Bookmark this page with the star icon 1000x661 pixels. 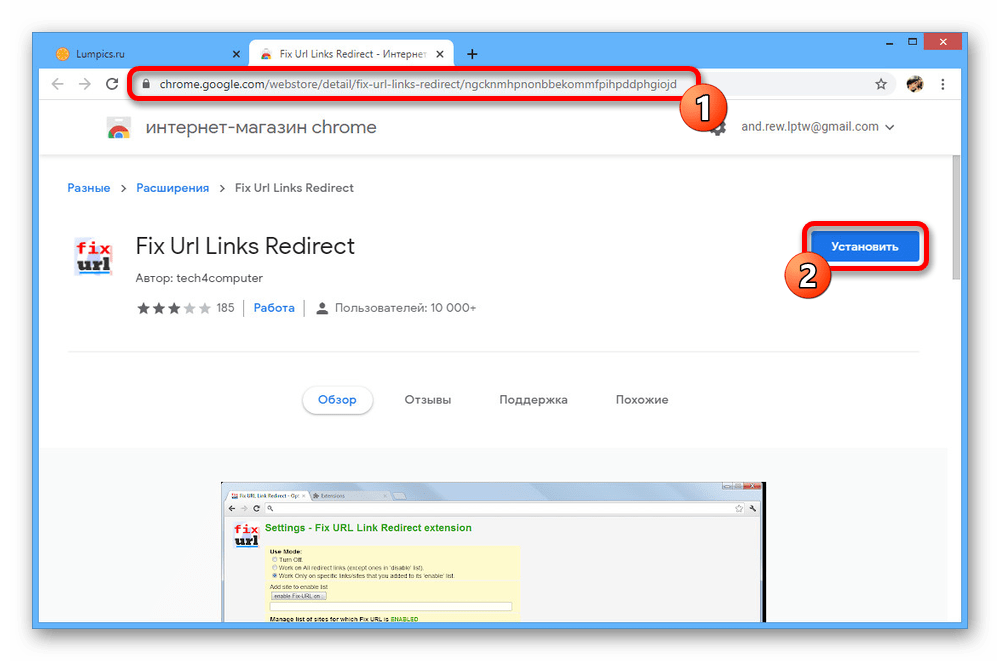pos(881,84)
